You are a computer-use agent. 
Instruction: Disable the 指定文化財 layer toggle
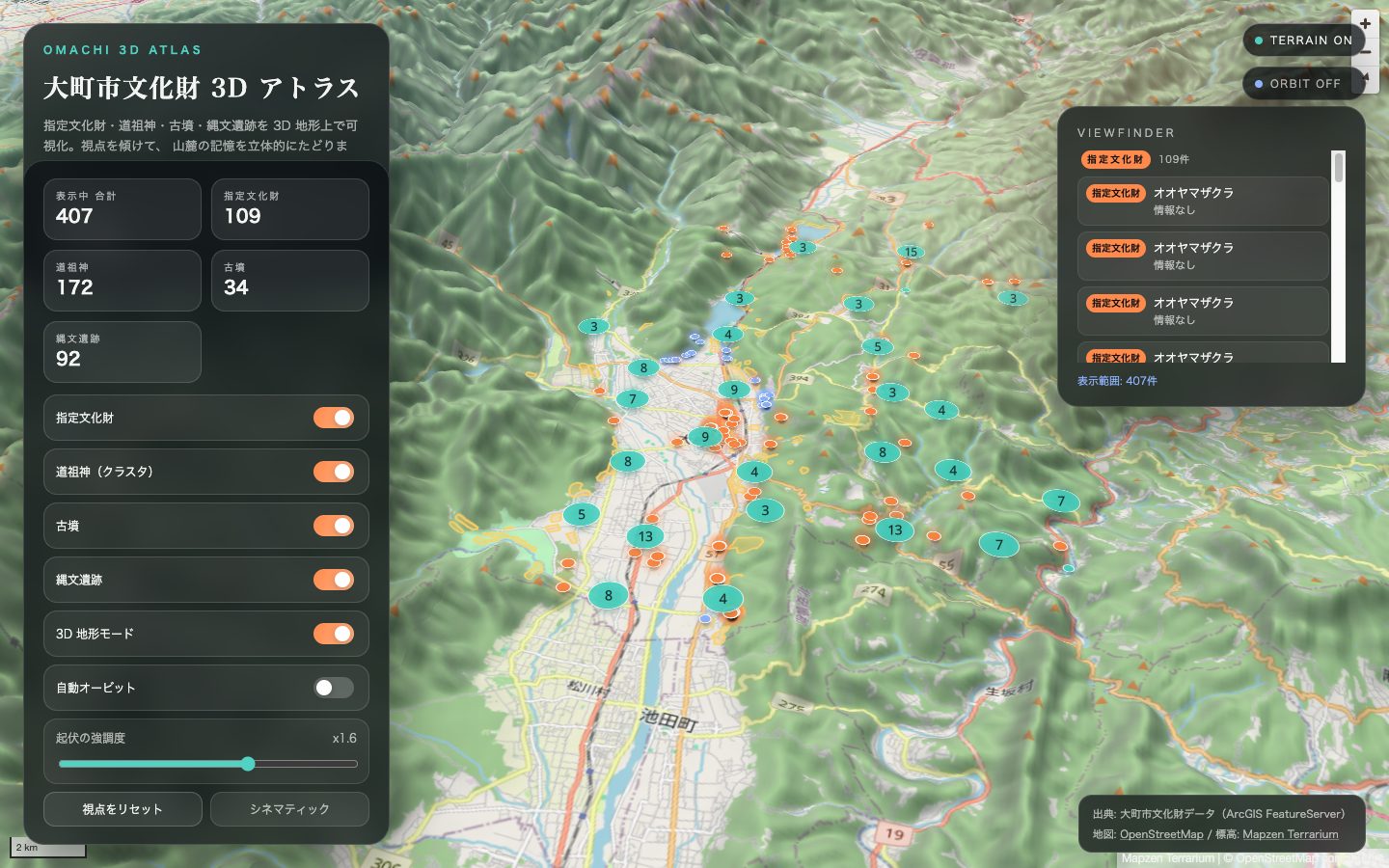(334, 418)
